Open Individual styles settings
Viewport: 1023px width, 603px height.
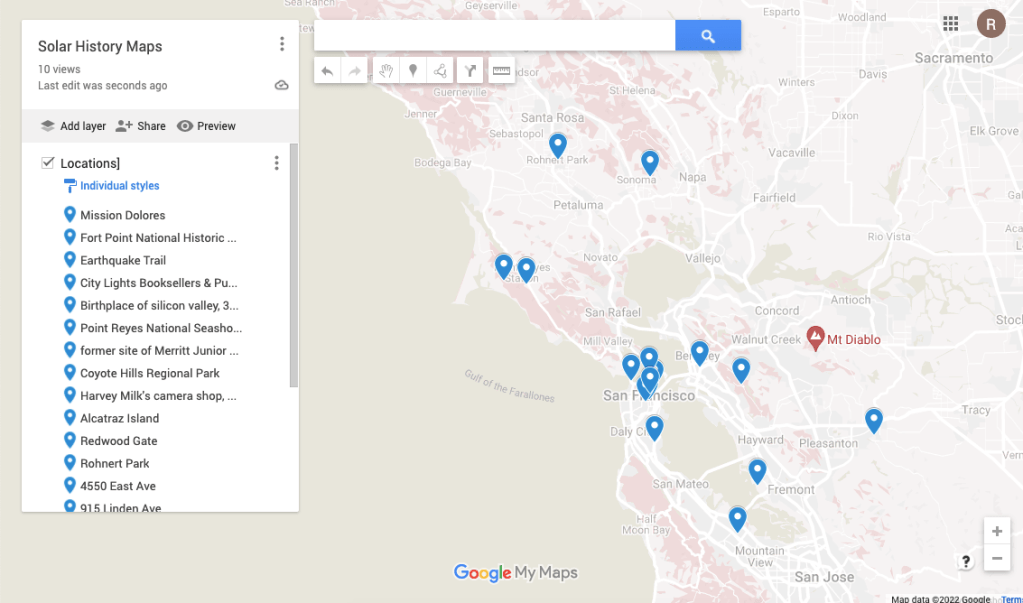click(x=119, y=186)
